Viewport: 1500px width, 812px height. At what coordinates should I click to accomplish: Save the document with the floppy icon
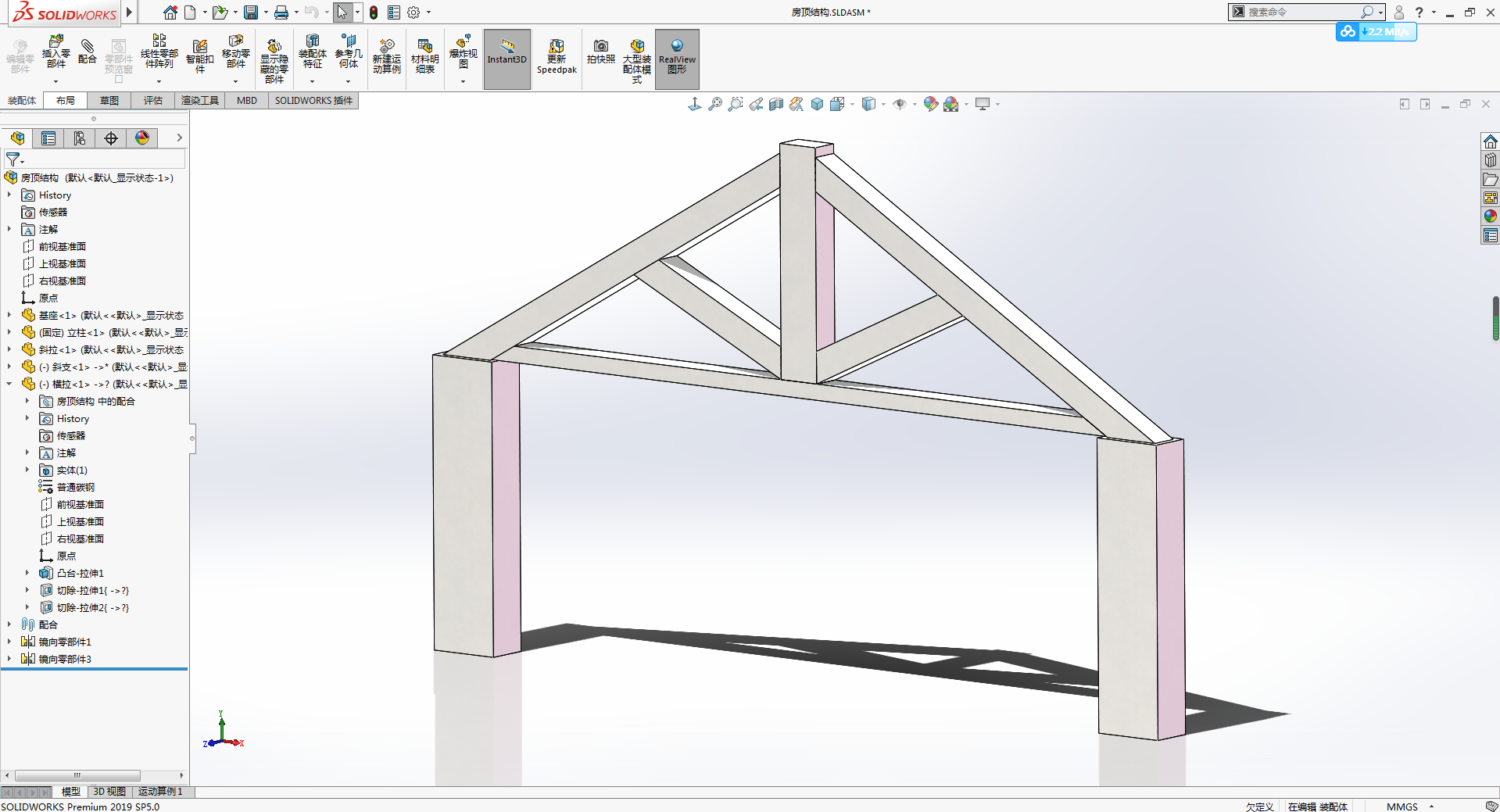(251, 13)
